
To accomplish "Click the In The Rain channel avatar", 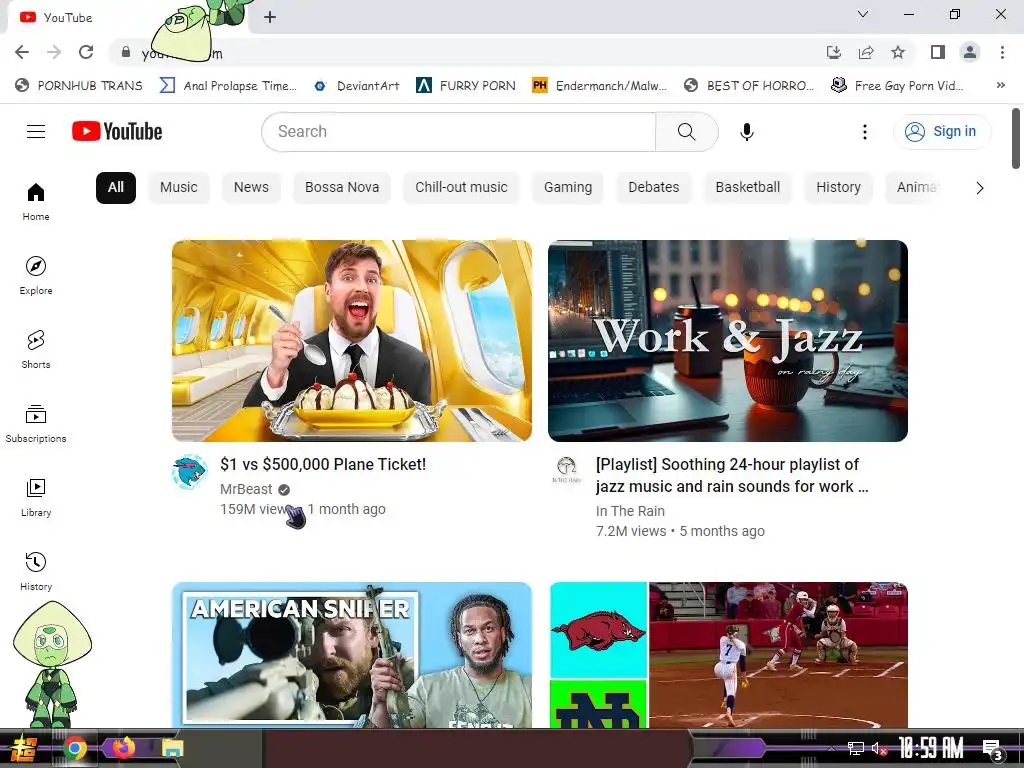I will (566, 471).
